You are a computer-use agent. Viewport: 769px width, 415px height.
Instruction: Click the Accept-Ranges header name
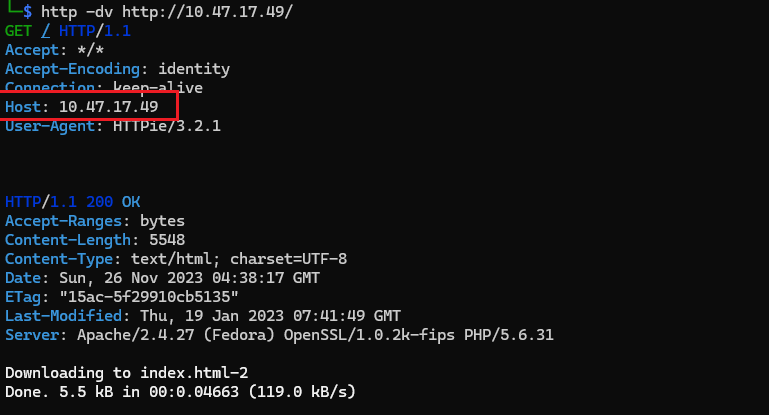(62, 220)
